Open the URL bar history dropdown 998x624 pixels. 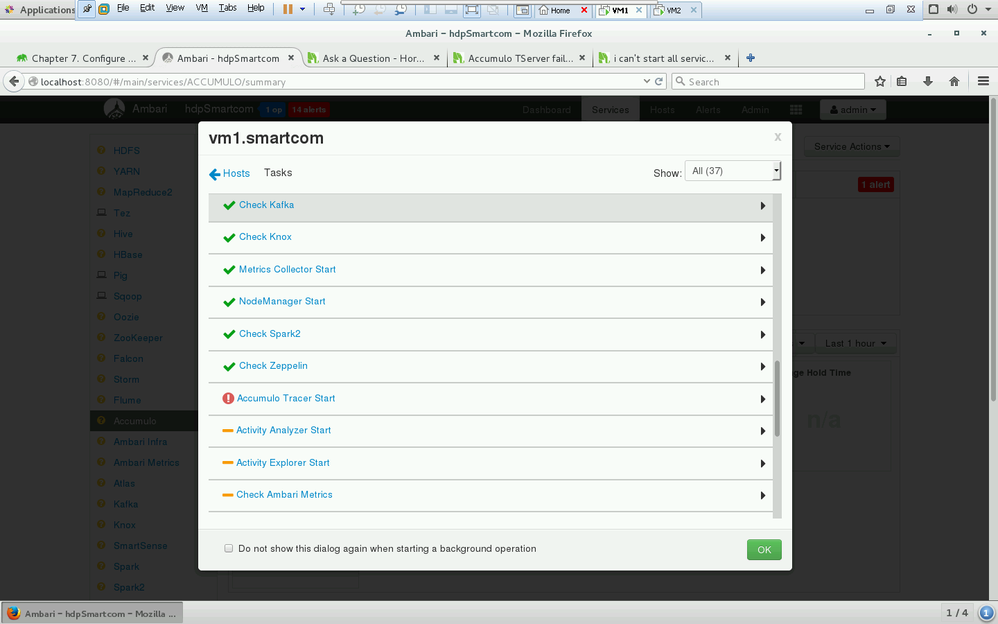click(647, 82)
